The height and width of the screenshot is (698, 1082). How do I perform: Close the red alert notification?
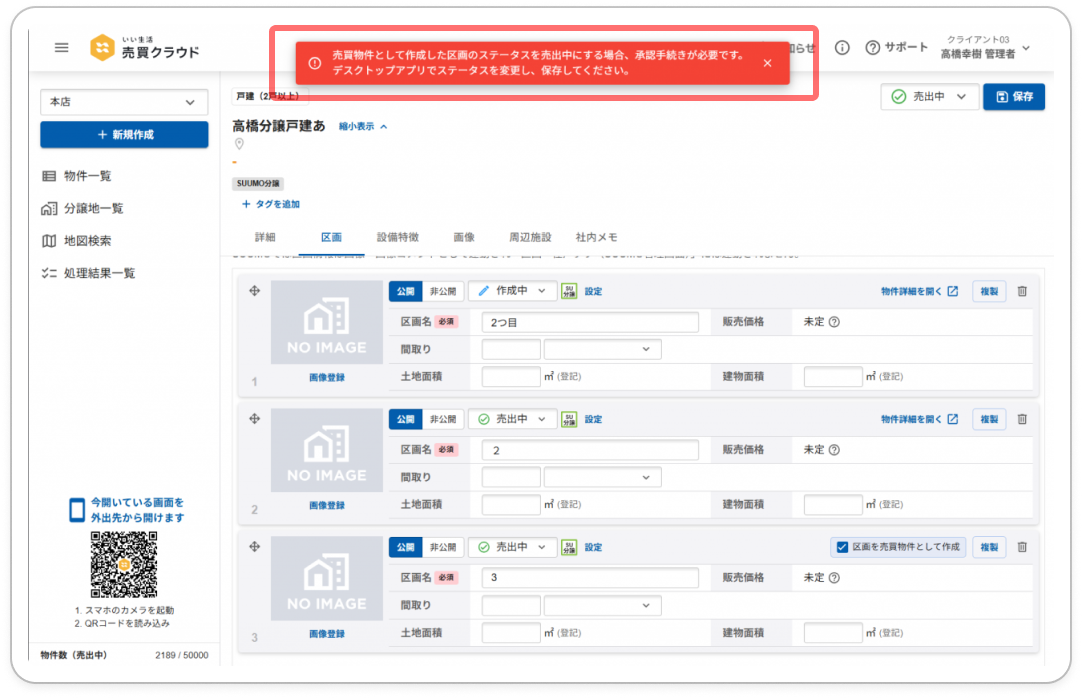tap(767, 63)
